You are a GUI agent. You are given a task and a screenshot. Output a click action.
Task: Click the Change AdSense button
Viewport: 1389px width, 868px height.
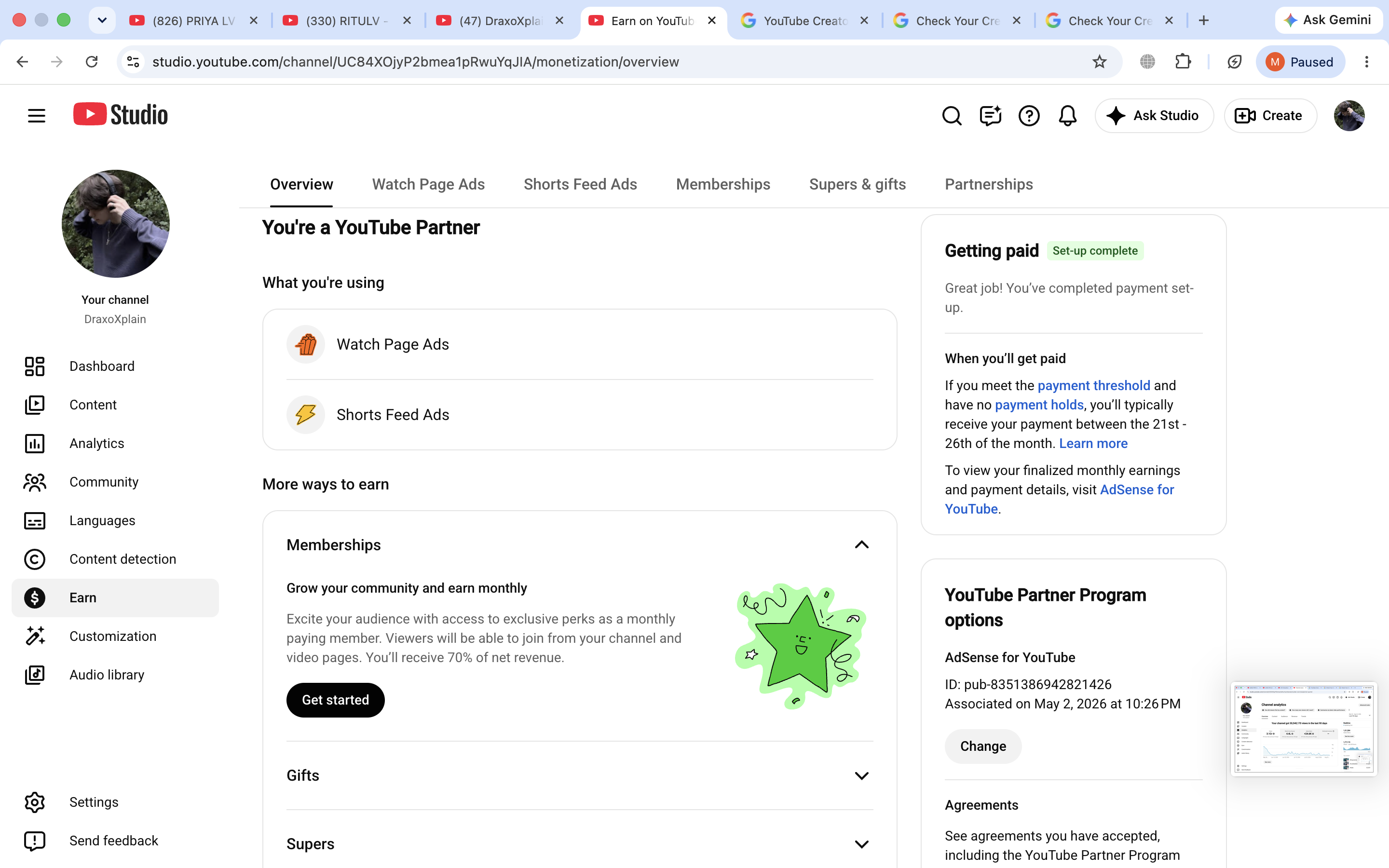point(982,746)
